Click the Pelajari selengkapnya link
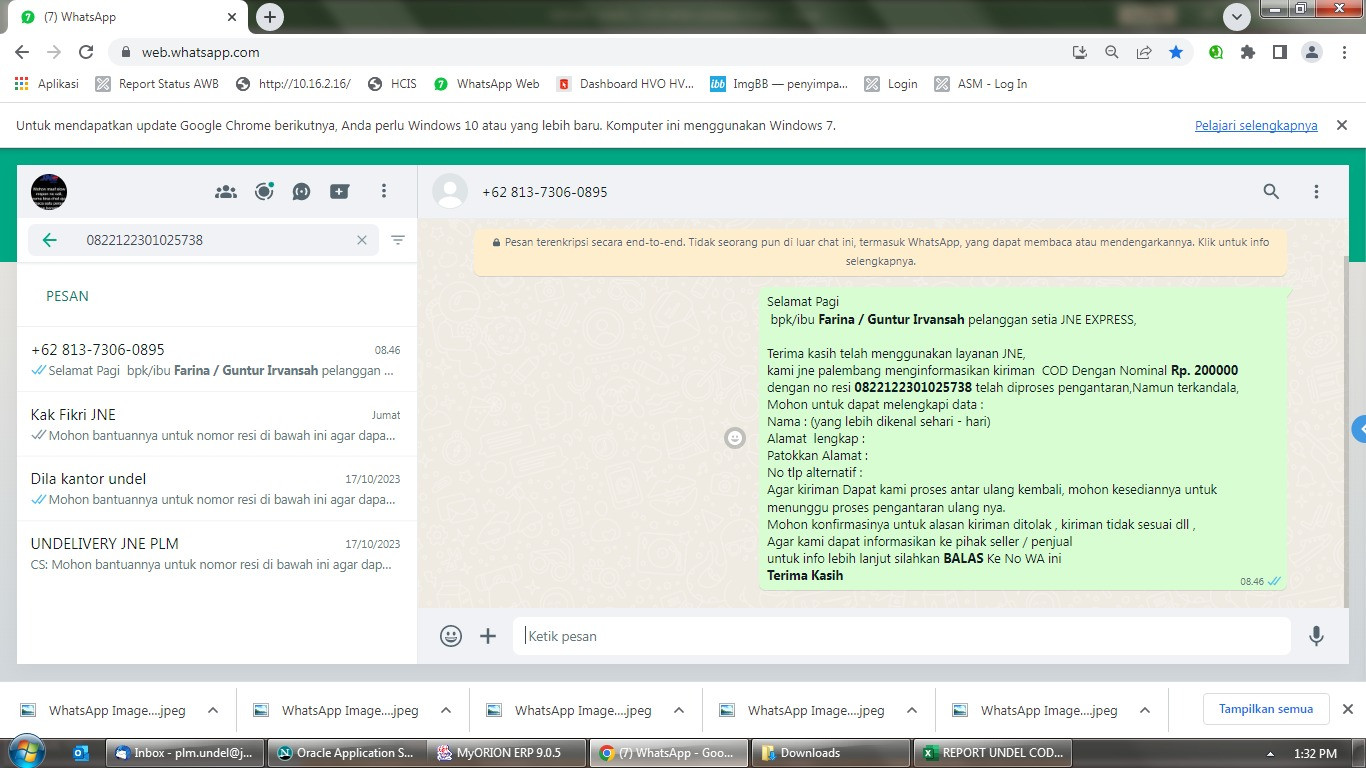The image size is (1366, 768). pyautogui.click(x=1256, y=125)
